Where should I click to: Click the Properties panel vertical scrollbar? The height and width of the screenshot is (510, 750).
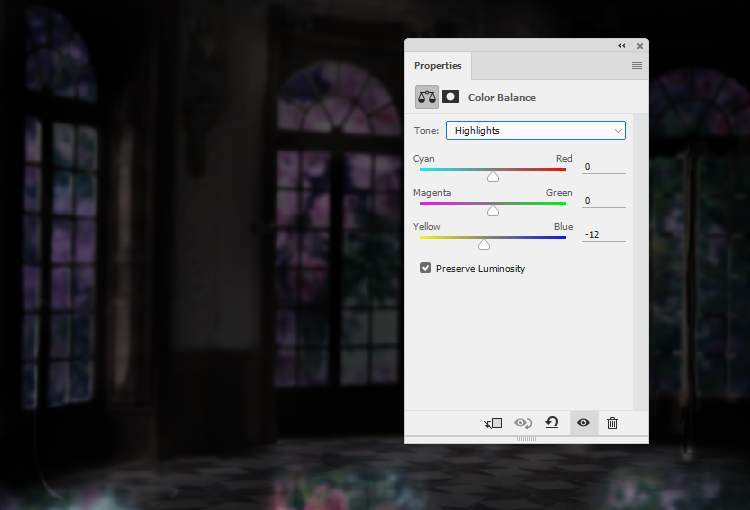click(x=640, y=262)
